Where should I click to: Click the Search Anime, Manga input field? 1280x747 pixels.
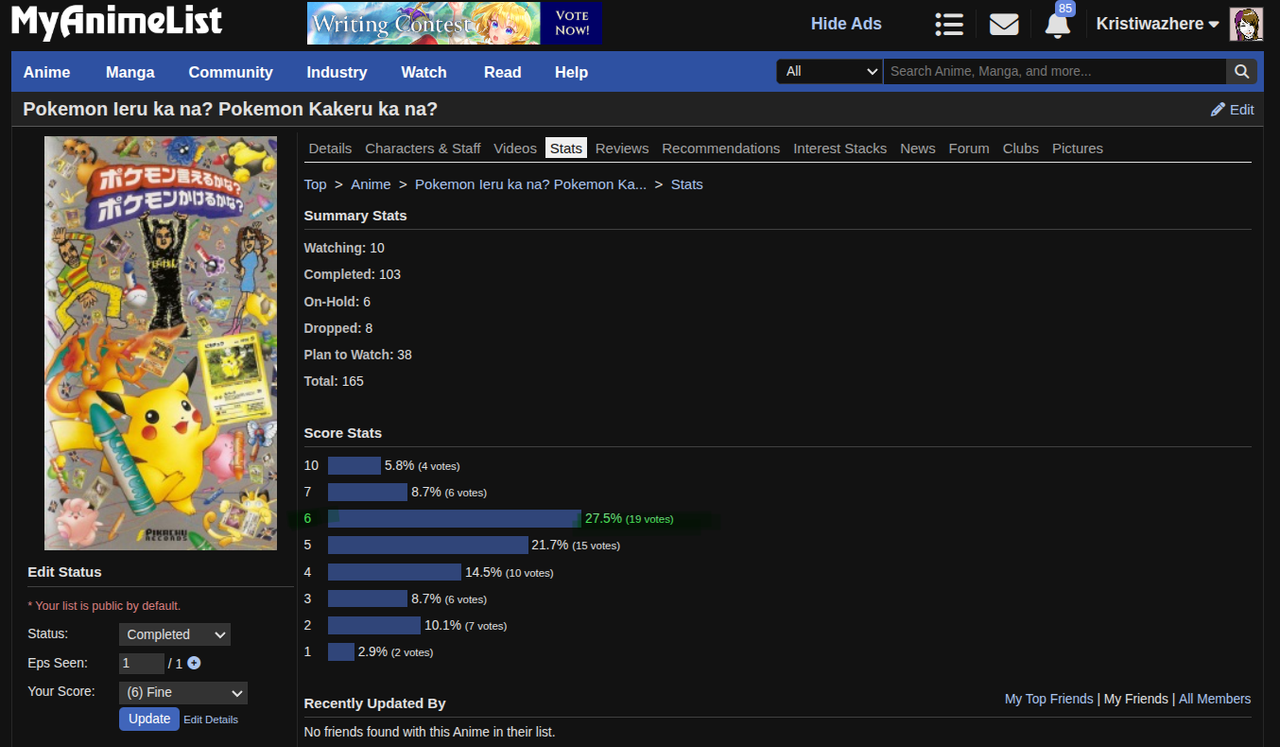[1055, 71]
